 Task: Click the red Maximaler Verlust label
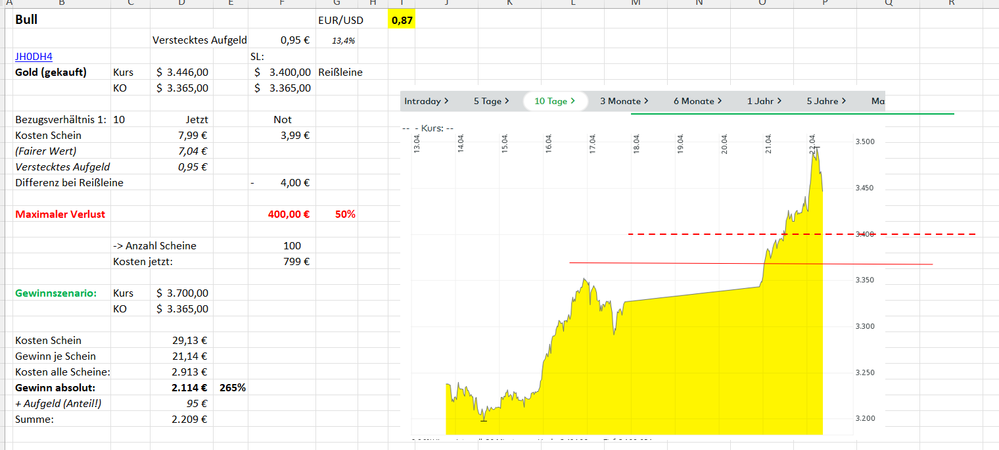(x=60, y=214)
